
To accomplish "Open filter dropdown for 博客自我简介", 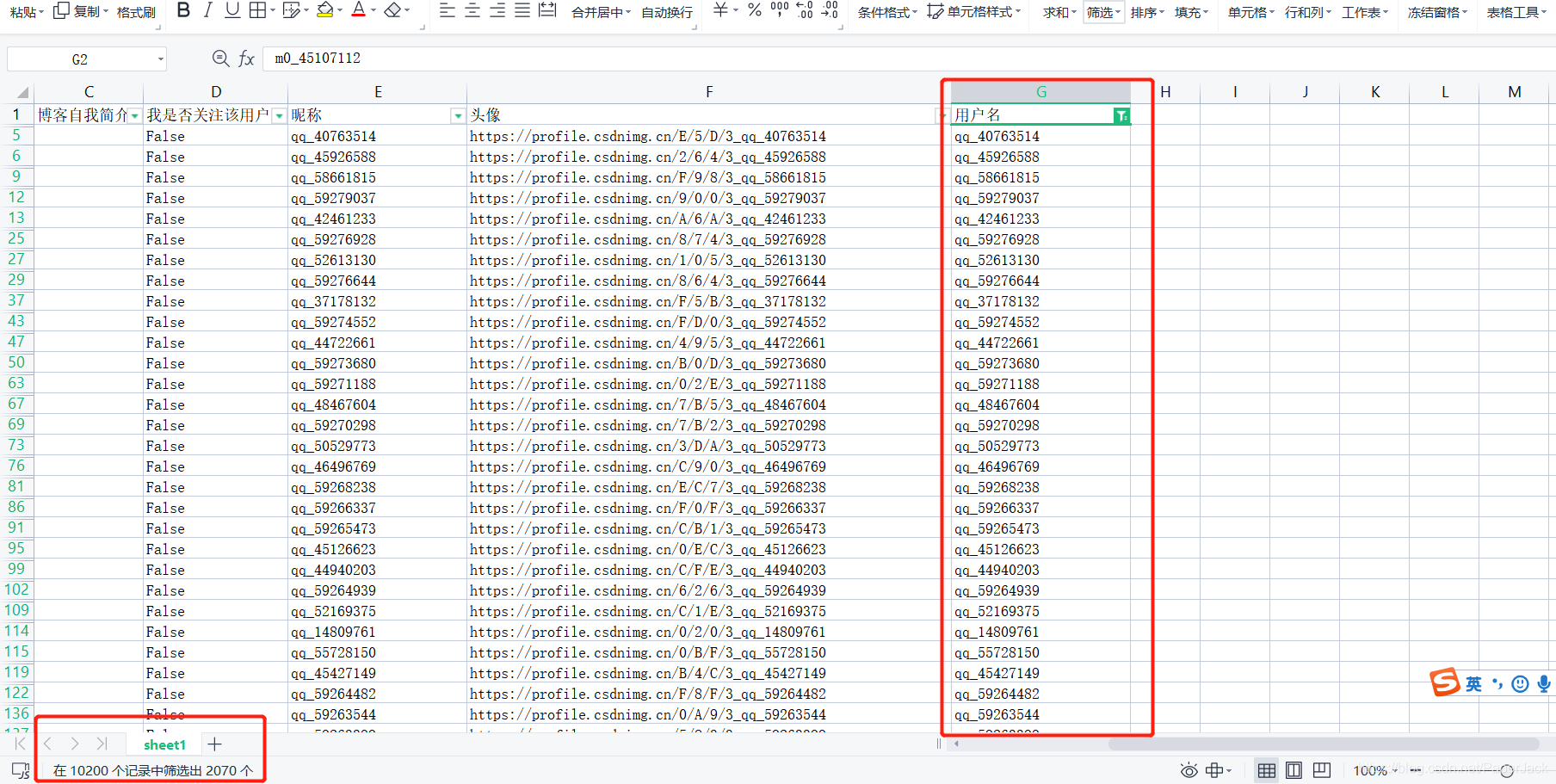I will click(135, 116).
